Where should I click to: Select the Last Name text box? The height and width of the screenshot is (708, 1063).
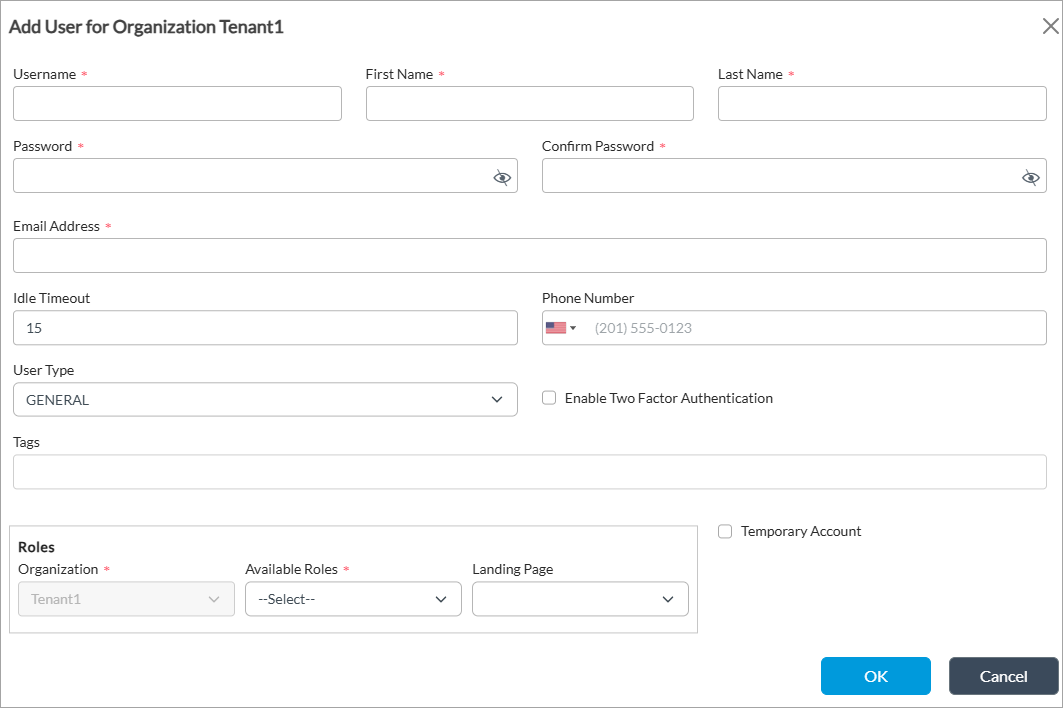[882, 104]
